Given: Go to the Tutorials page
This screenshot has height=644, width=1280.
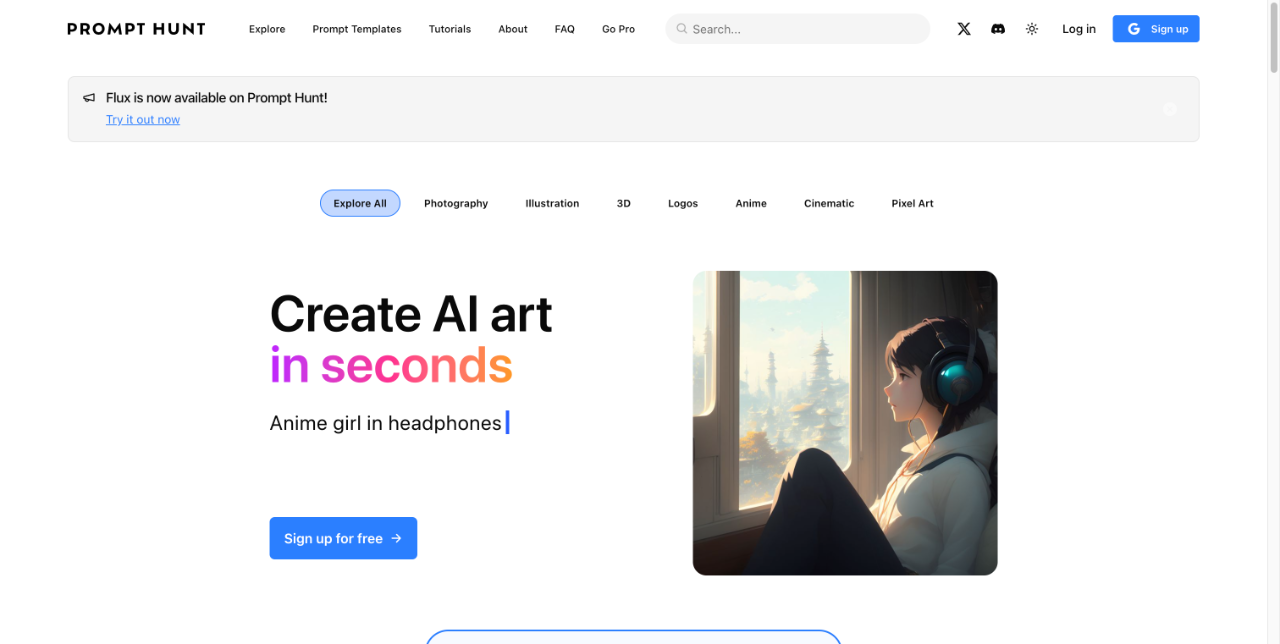Looking at the screenshot, I should click(x=450, y=29).
